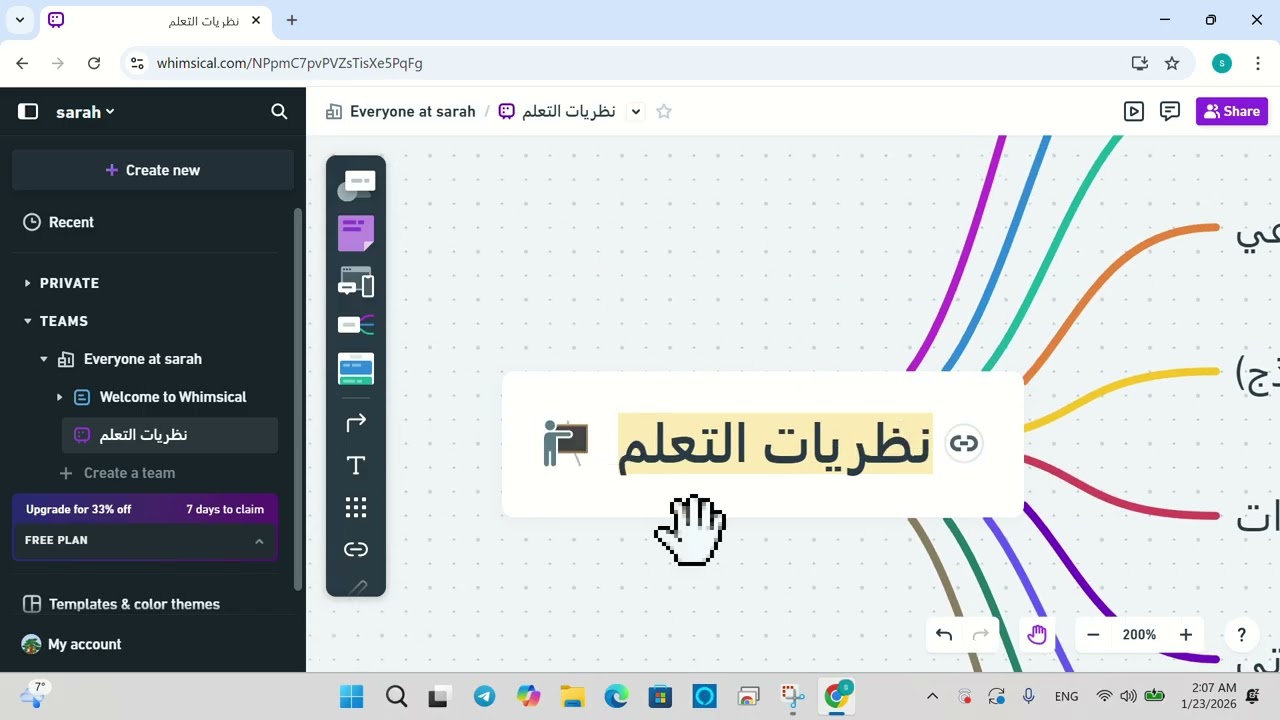The width and height of the screenshot is (1280, 720).
Task: Open Chrome profile avatar
Action: (1221, 63)
